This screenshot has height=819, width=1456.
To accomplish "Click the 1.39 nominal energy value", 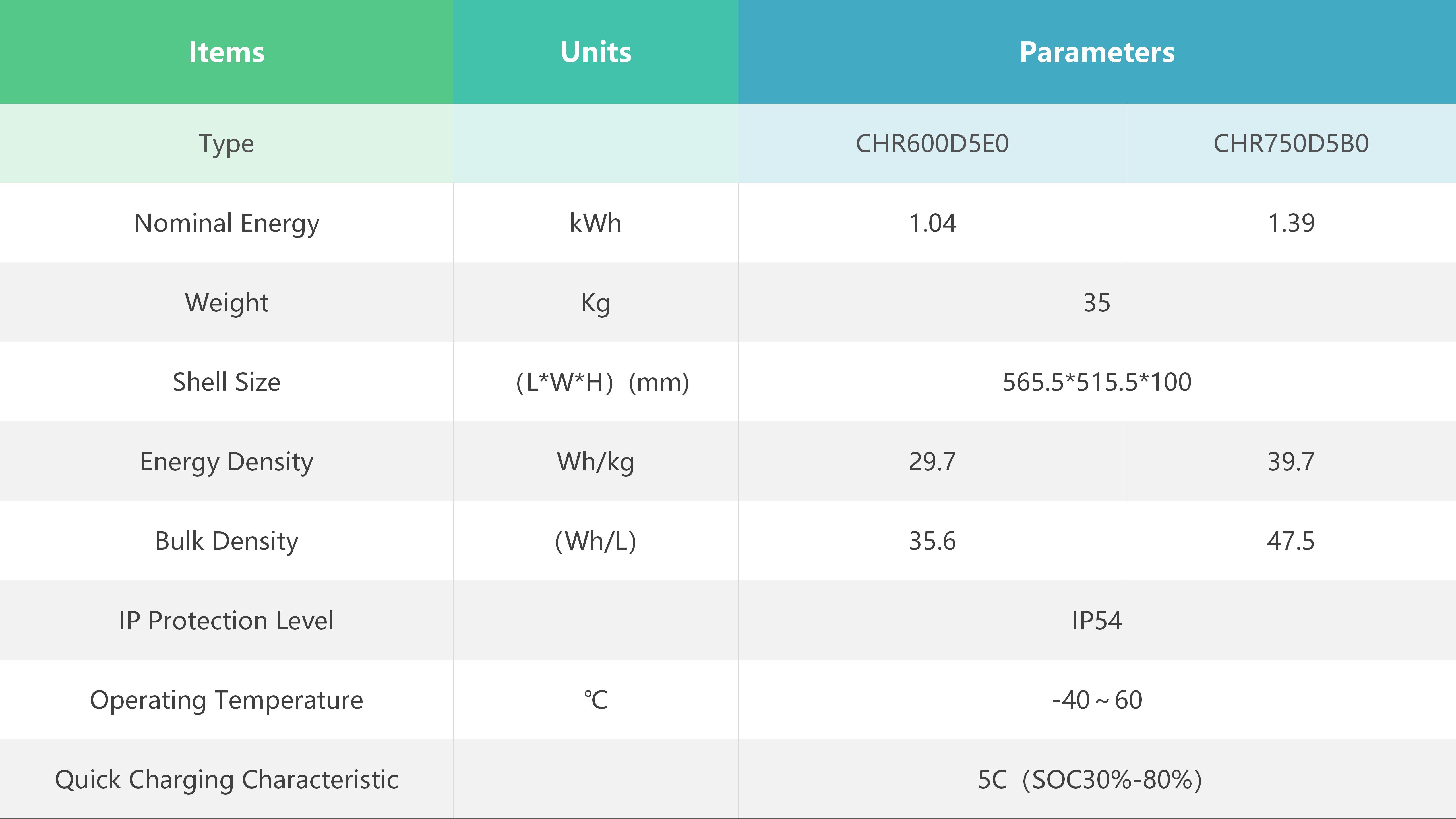I will pyautogui.click(x=1291, y=223).
